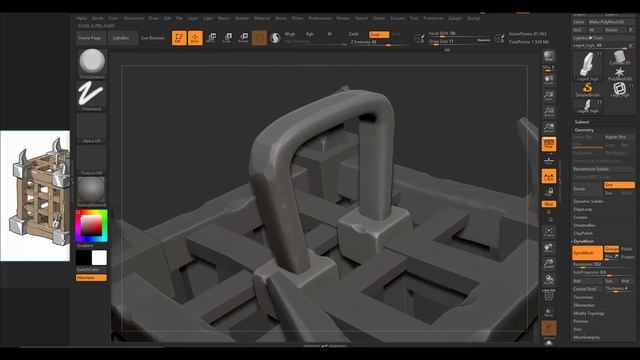This screenshot has width=640, height=360.
Task: Click the Frame icon on right shelf
Action: point(549,232)
